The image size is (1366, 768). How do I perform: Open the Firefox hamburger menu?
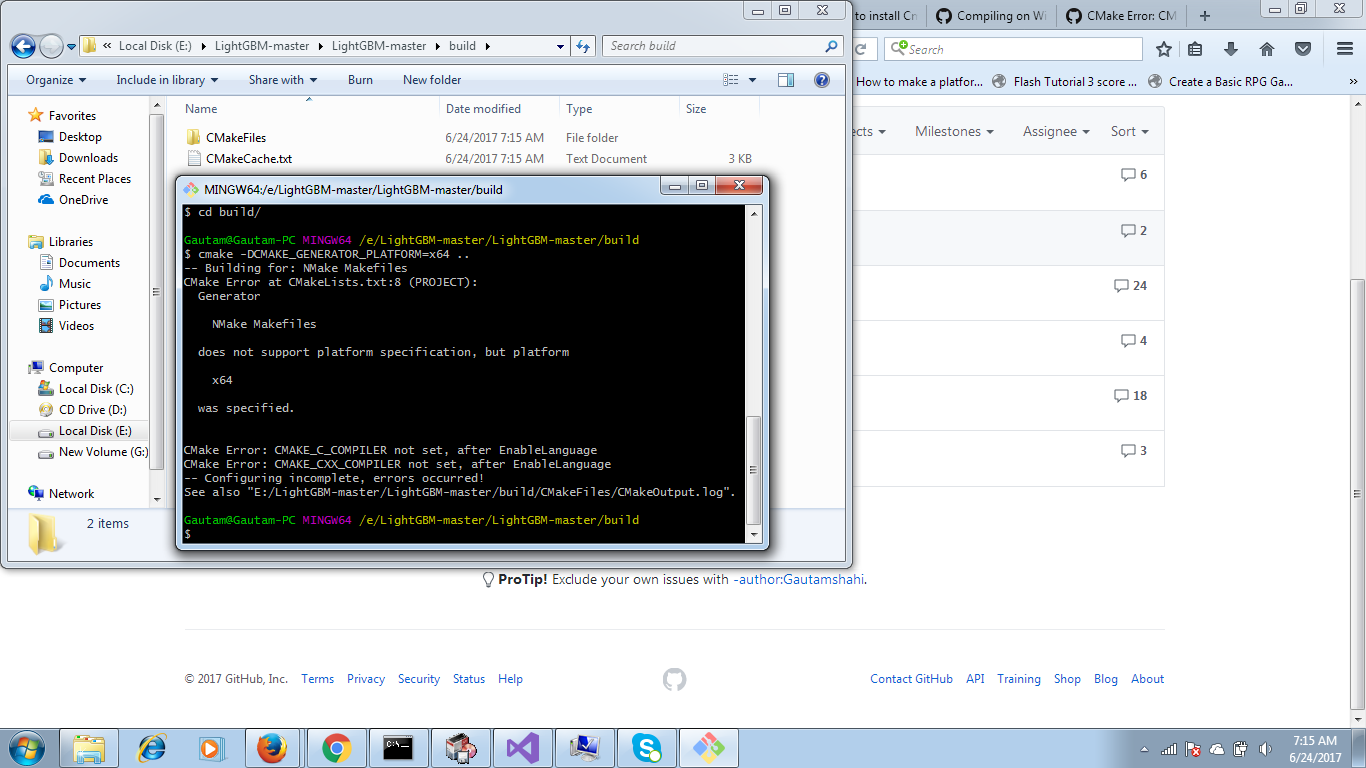[1345, 49]
